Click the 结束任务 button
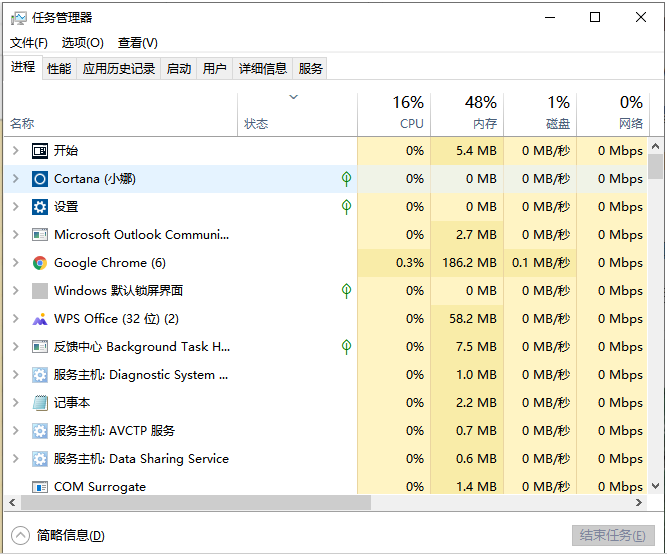667x556 pixels. pos(613,535)
